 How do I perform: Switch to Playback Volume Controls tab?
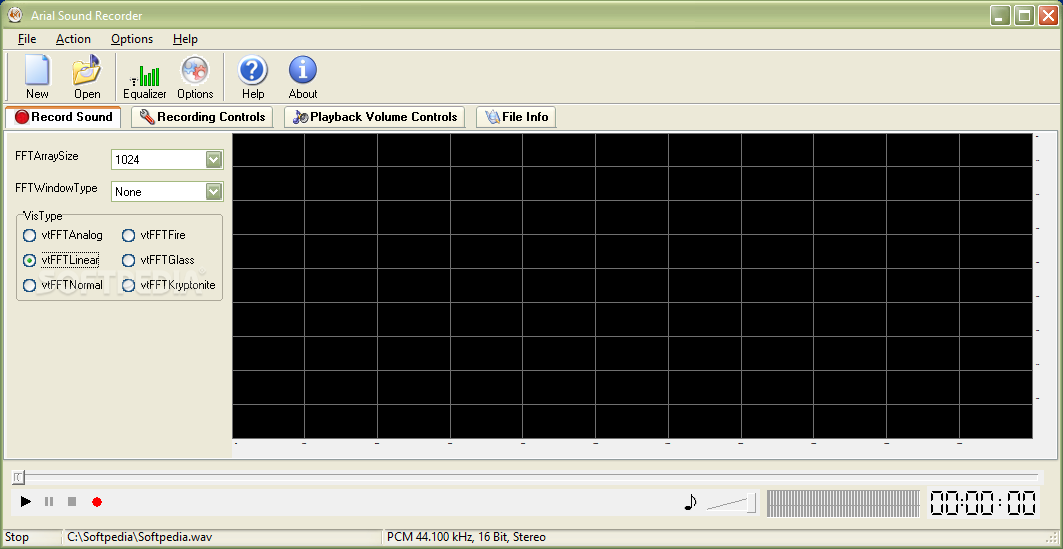coord(375,117)
